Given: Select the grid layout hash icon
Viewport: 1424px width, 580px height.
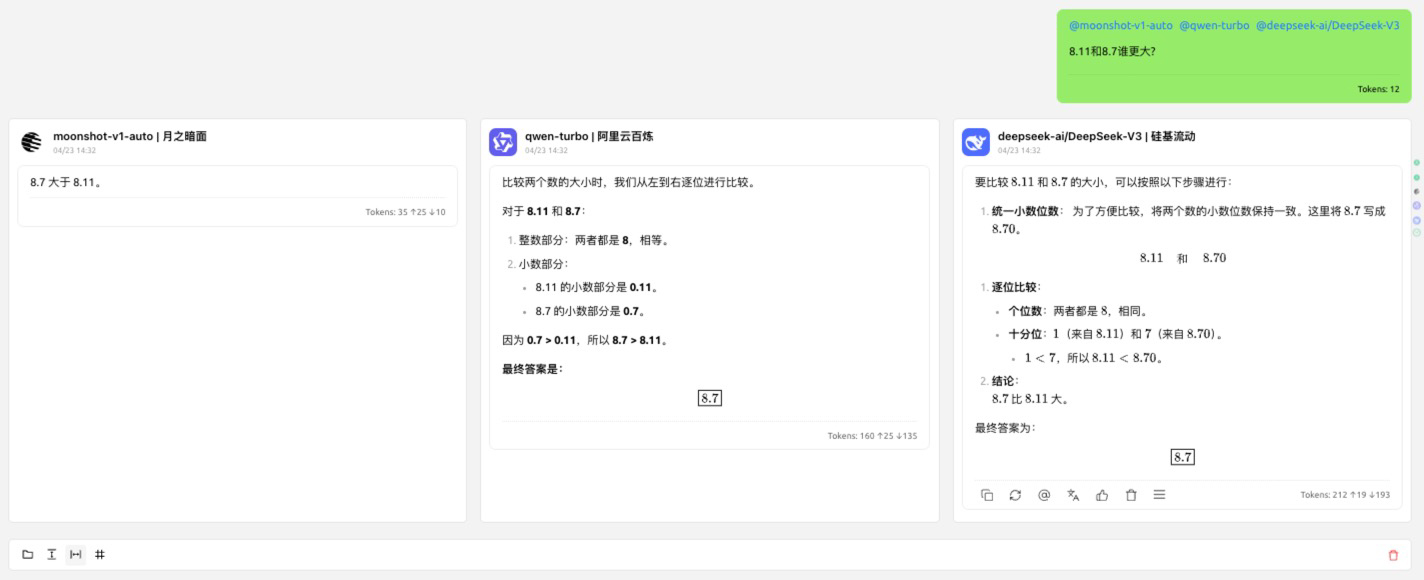Looking at the screenshot, I should tap(99, 554).
